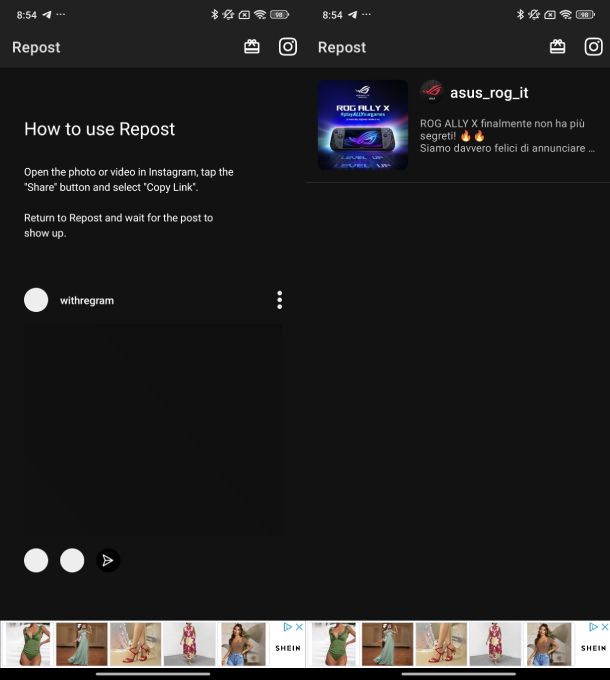Tap the floral dress in left SHEIN ad
The height and width of the screenshot is (680, 610).
click(x=189, y=644)
